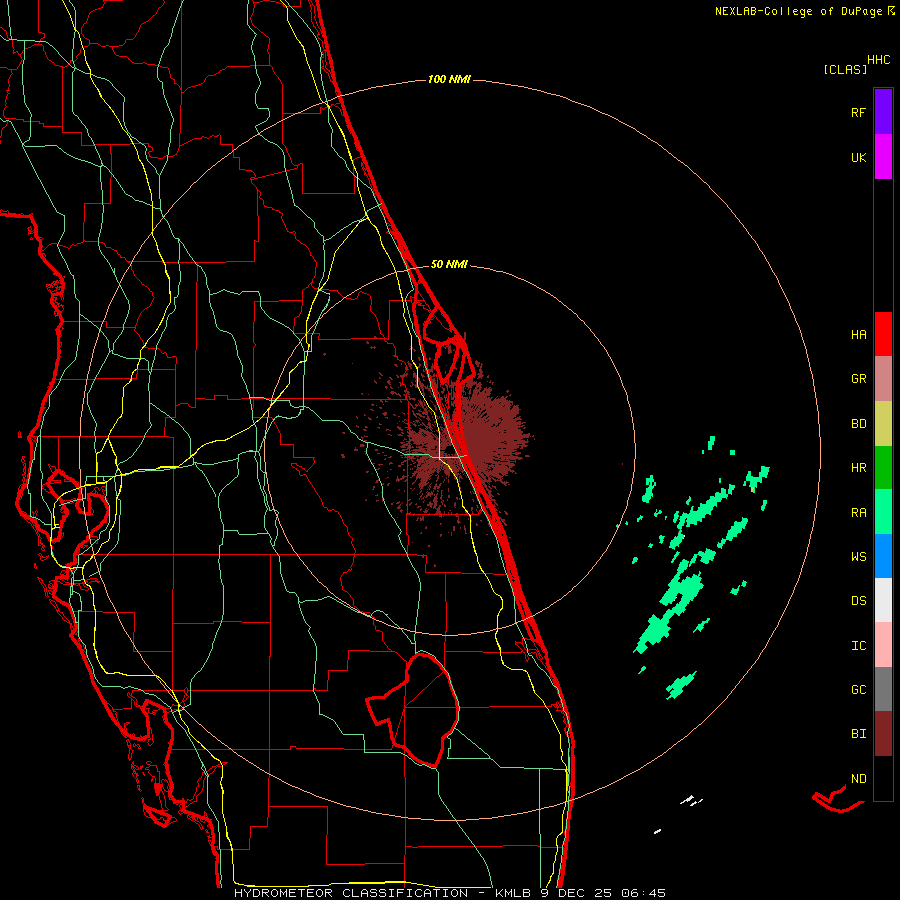The image size is (900, 900).
Task: Click the RA legend label
Action: pos(858,513)
